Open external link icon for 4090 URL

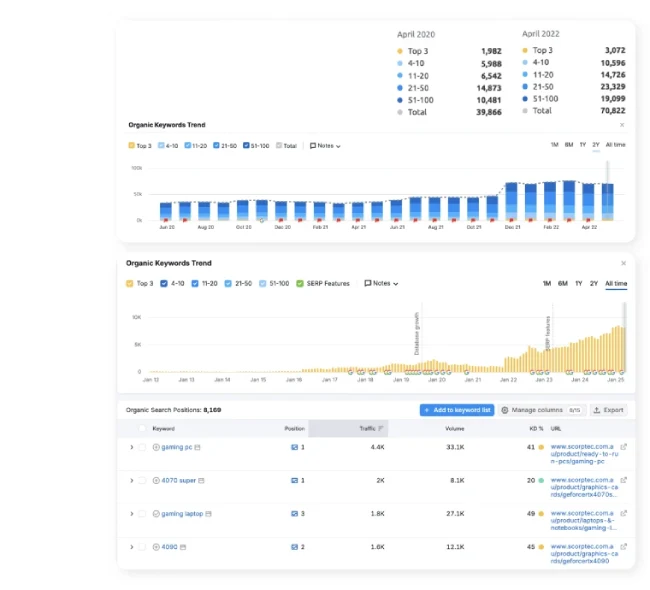click(x=624, y=547)
